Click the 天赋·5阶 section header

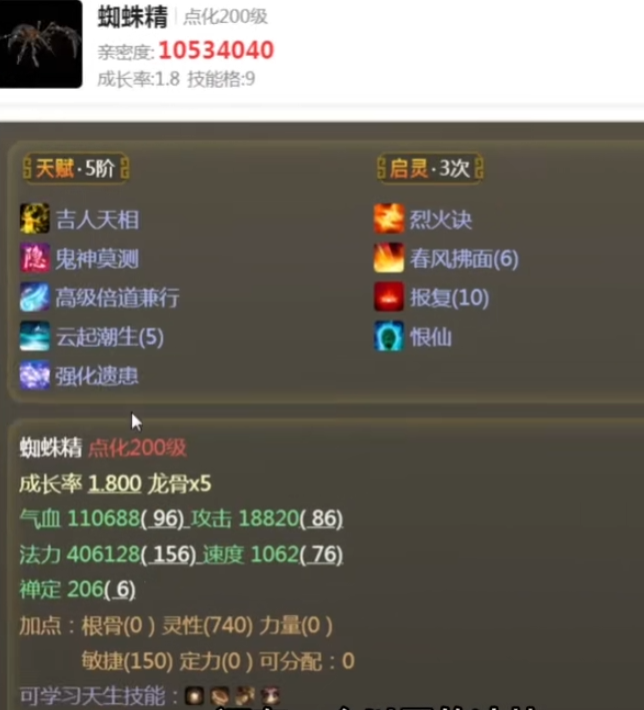[76, 168]
